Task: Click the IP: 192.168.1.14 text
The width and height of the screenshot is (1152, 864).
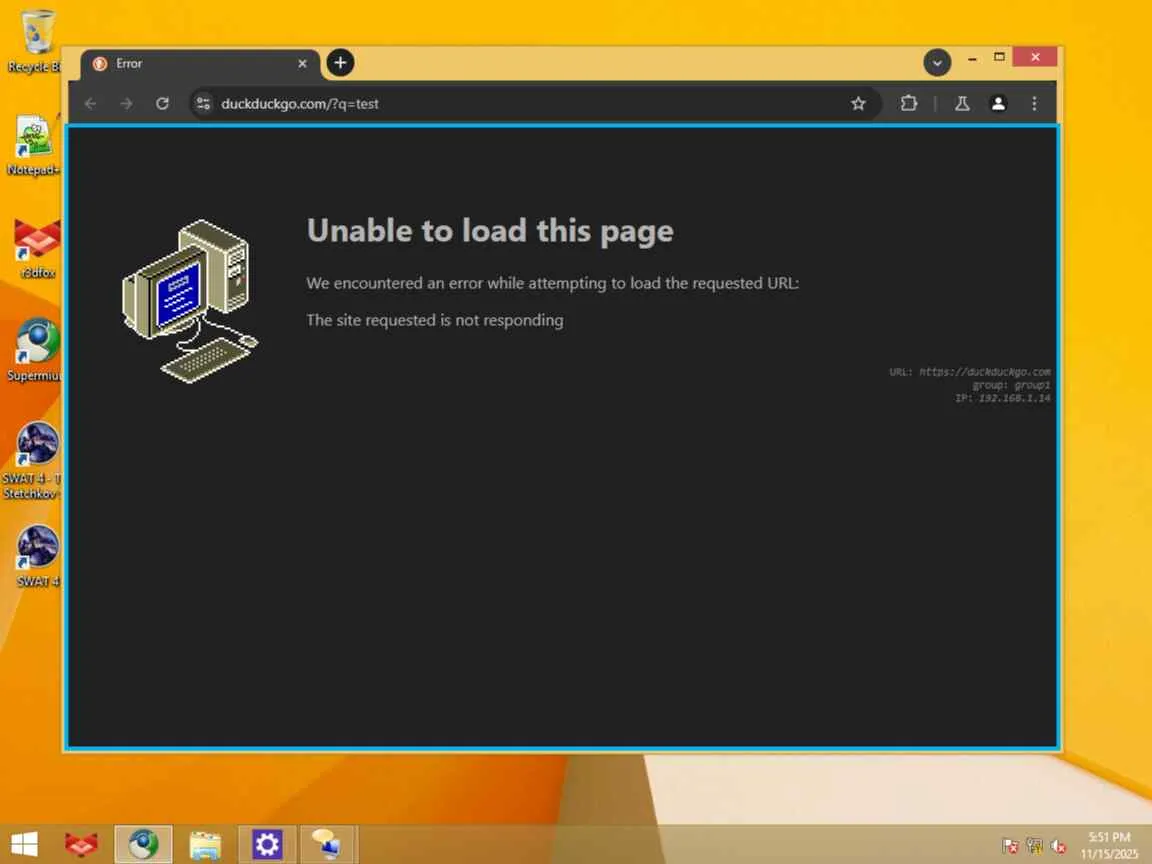Action: [x=1003, y=398]
